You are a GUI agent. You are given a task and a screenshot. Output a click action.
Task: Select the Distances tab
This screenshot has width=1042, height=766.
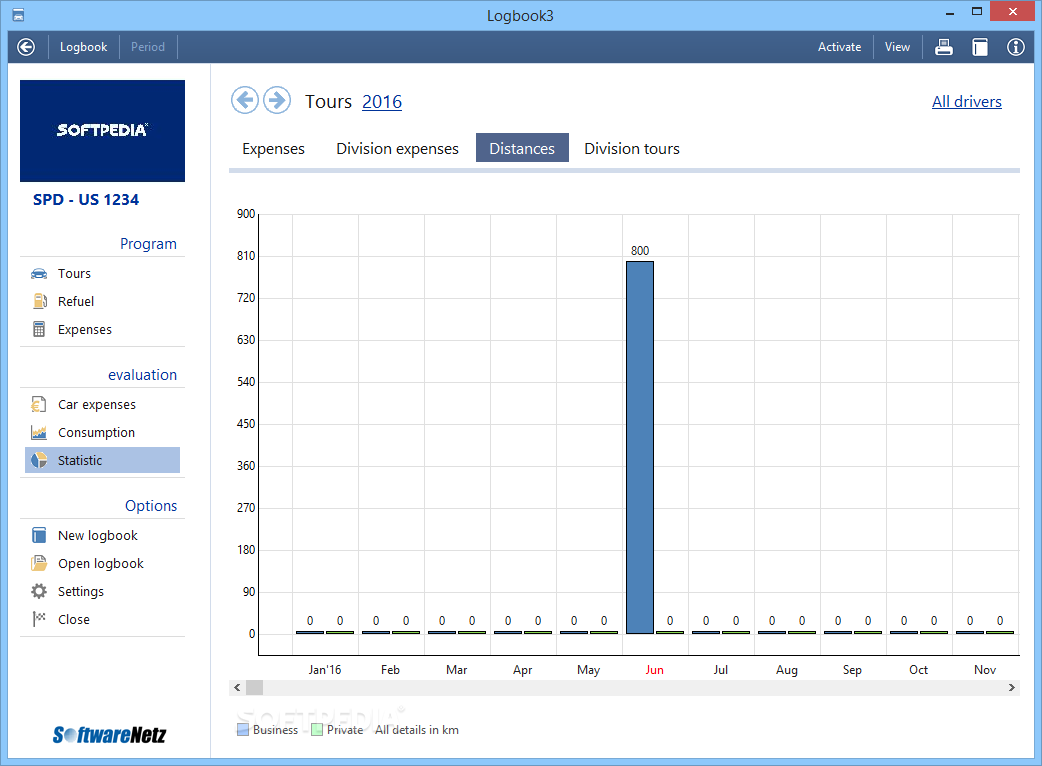click(522, 148)
